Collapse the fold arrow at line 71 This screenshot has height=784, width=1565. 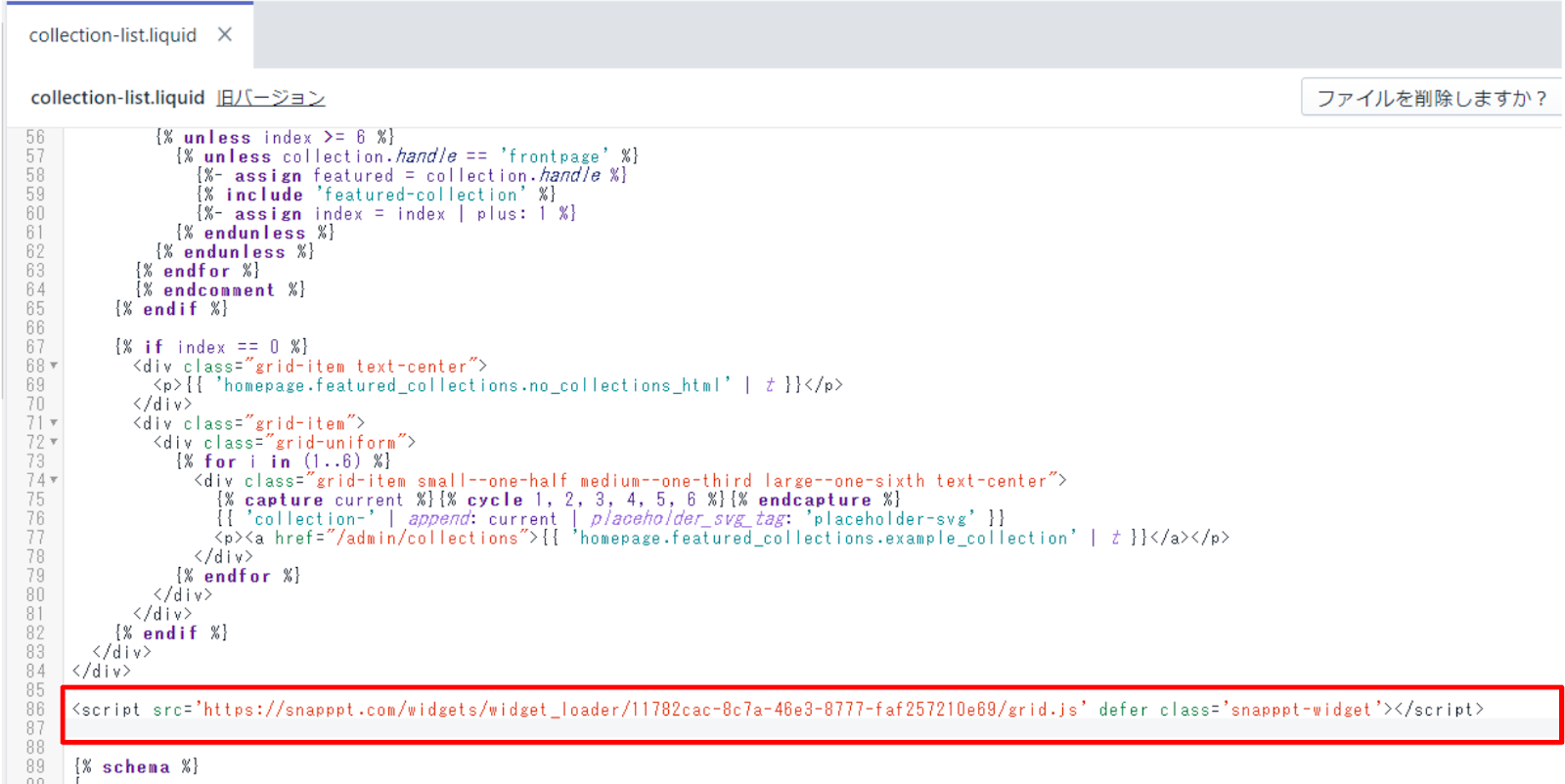pyautogui.click(x=54, y=423)
